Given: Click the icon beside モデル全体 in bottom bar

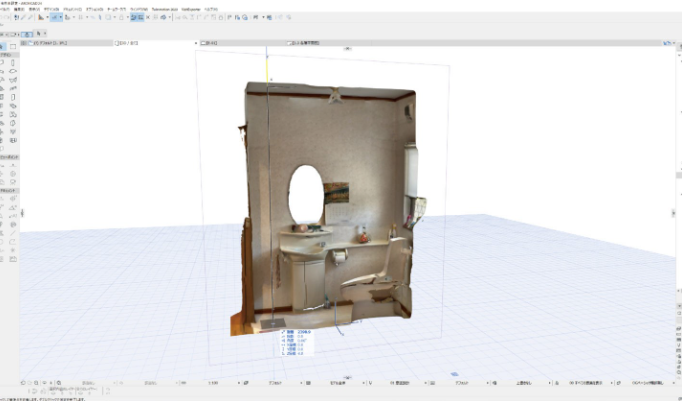Looking at the screenshot, I should (308, 383).
